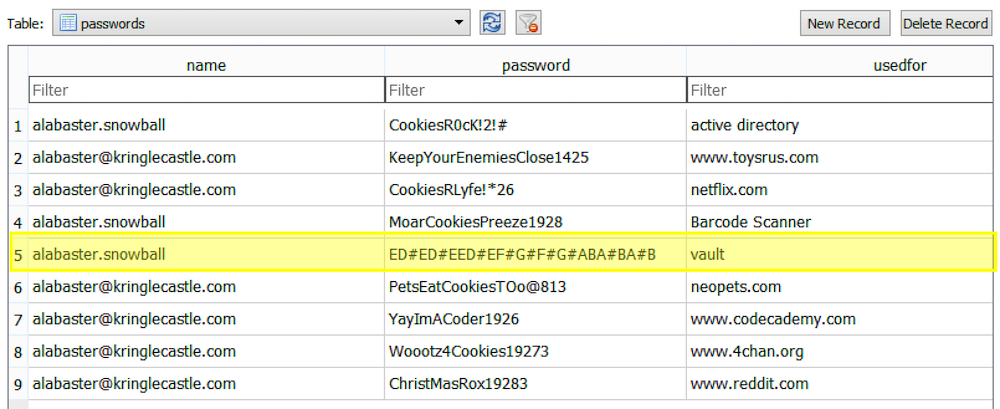
Task: Click the table icon beside passwords
Action: 67,24
